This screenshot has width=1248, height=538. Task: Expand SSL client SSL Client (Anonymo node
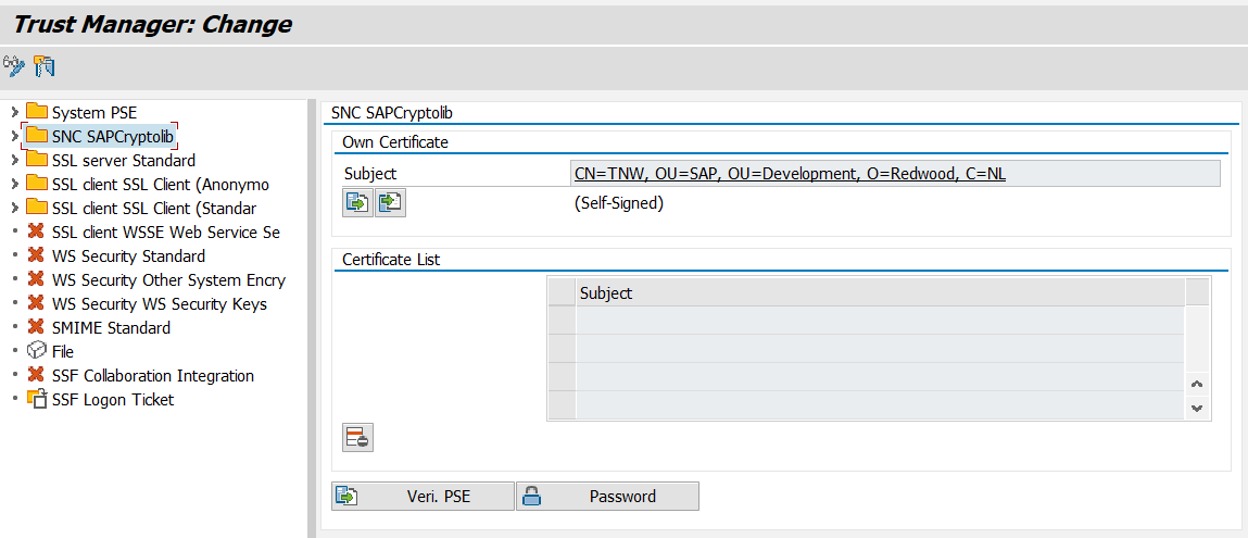14,184
